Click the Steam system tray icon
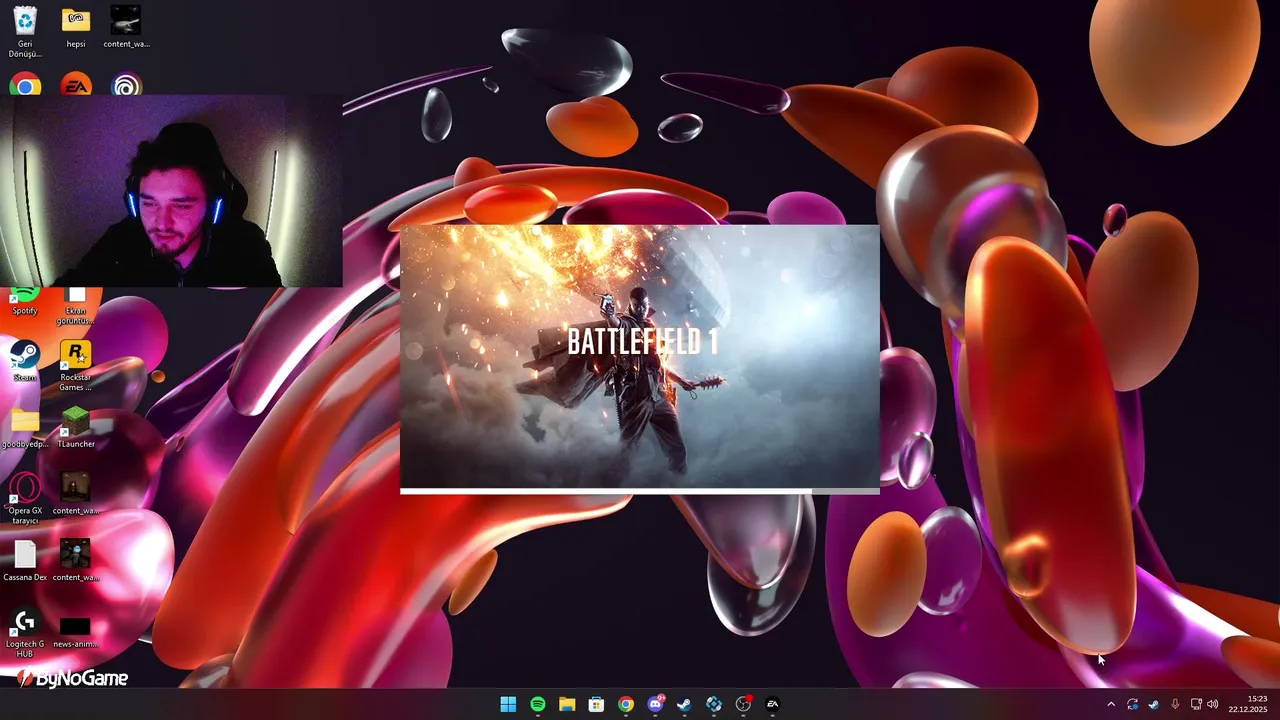1280x720 pixels. pos(1153,704)
